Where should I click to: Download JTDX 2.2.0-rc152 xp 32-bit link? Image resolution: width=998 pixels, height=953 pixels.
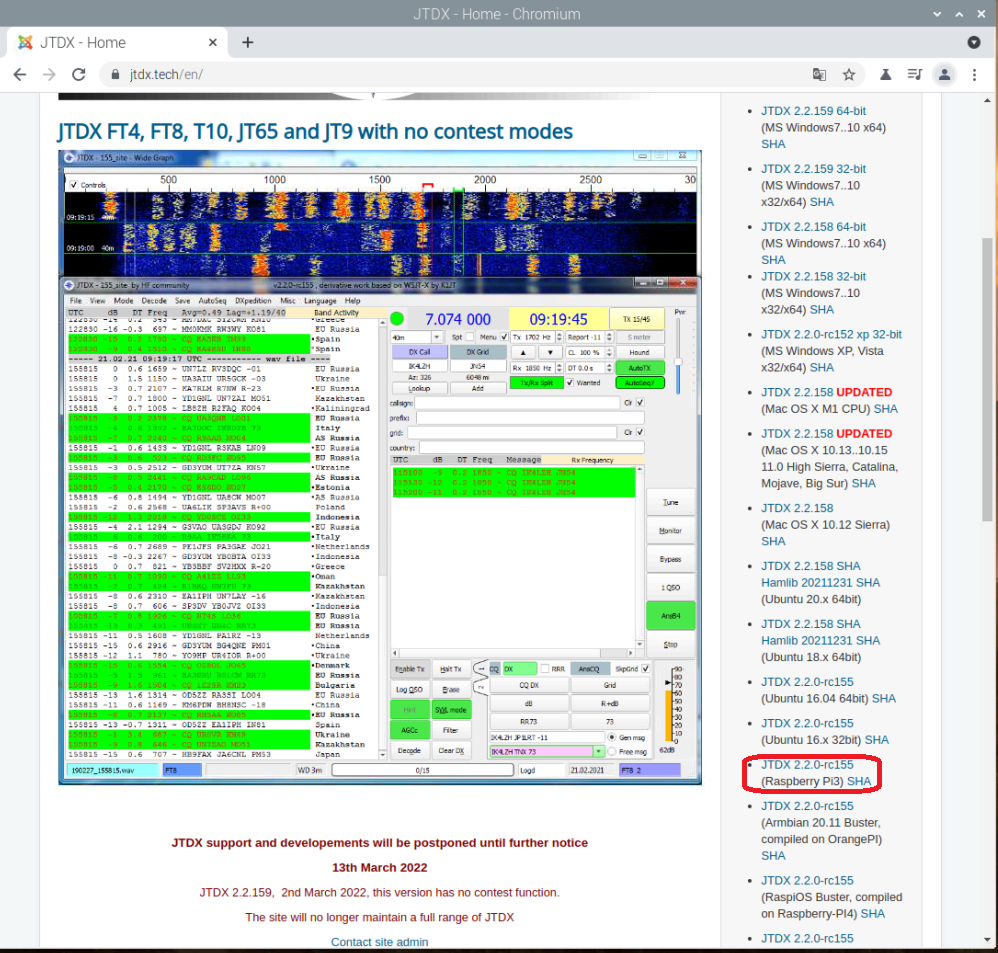pos(831,334)
